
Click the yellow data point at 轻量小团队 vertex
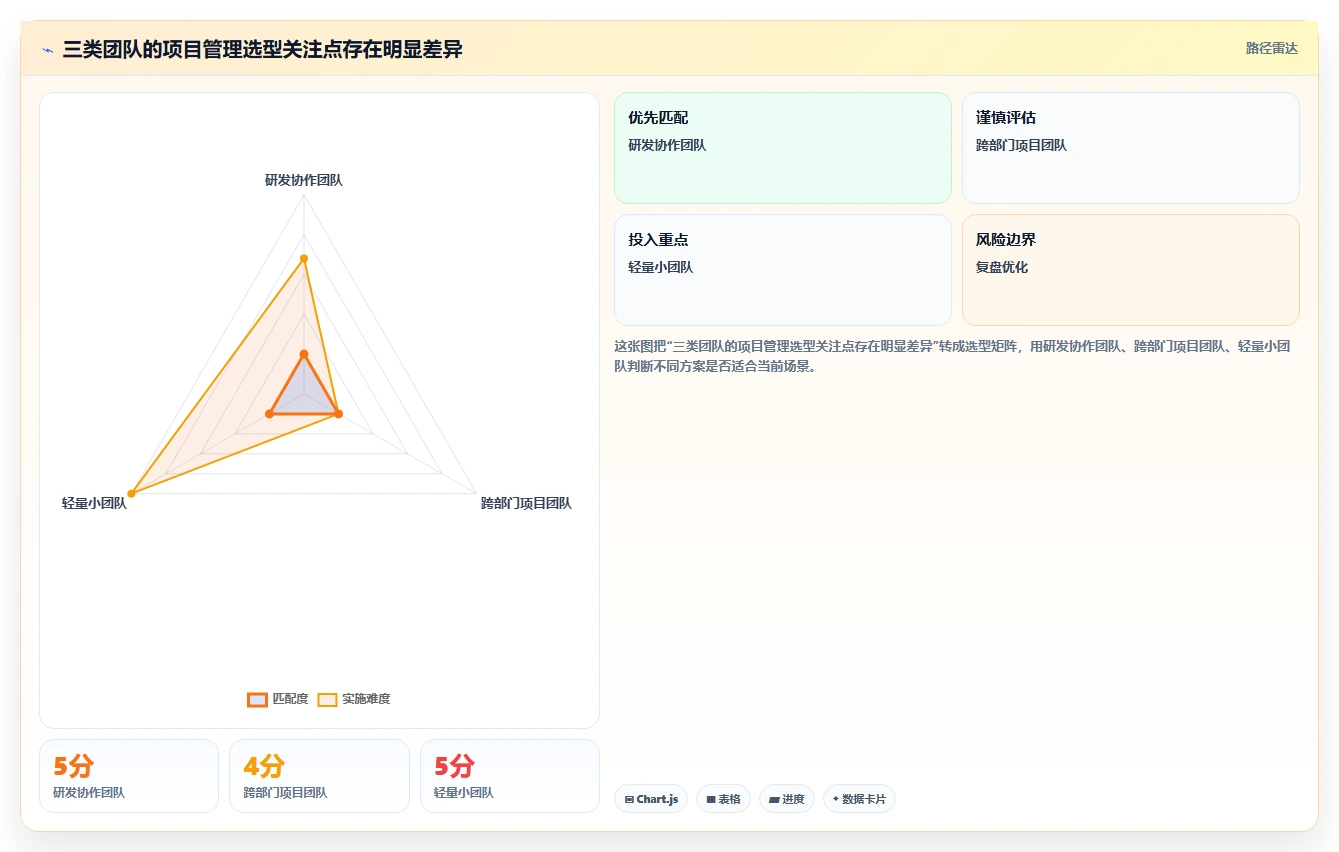pos(131,493)
